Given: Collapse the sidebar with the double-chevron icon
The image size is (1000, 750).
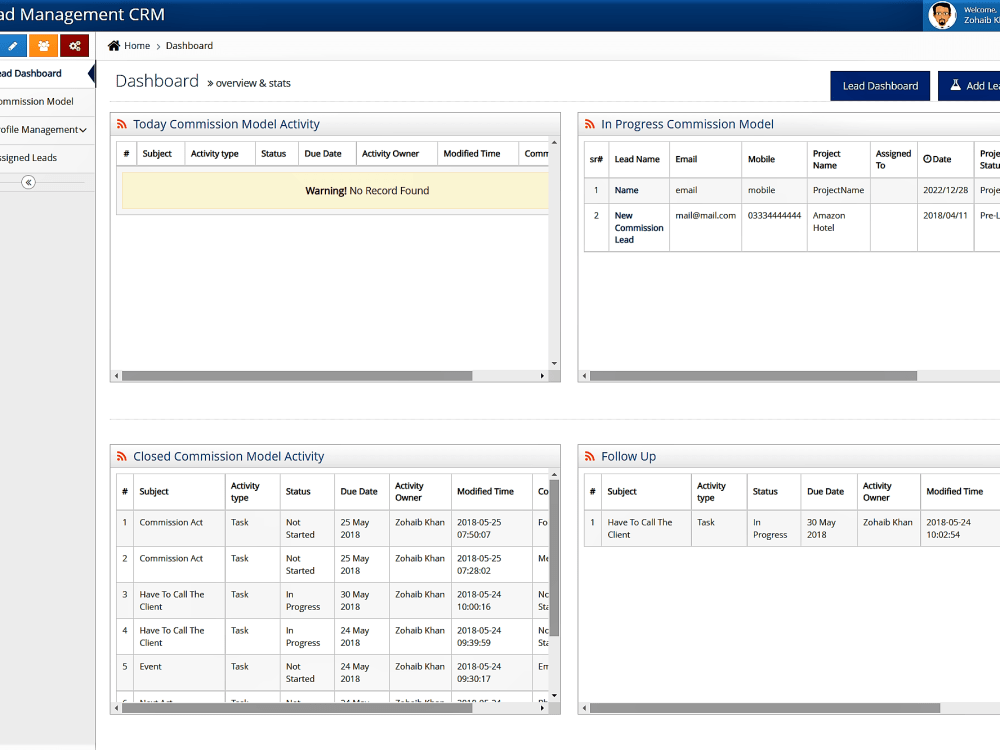Looking at the screenshot, I should [x=28, y=182].
